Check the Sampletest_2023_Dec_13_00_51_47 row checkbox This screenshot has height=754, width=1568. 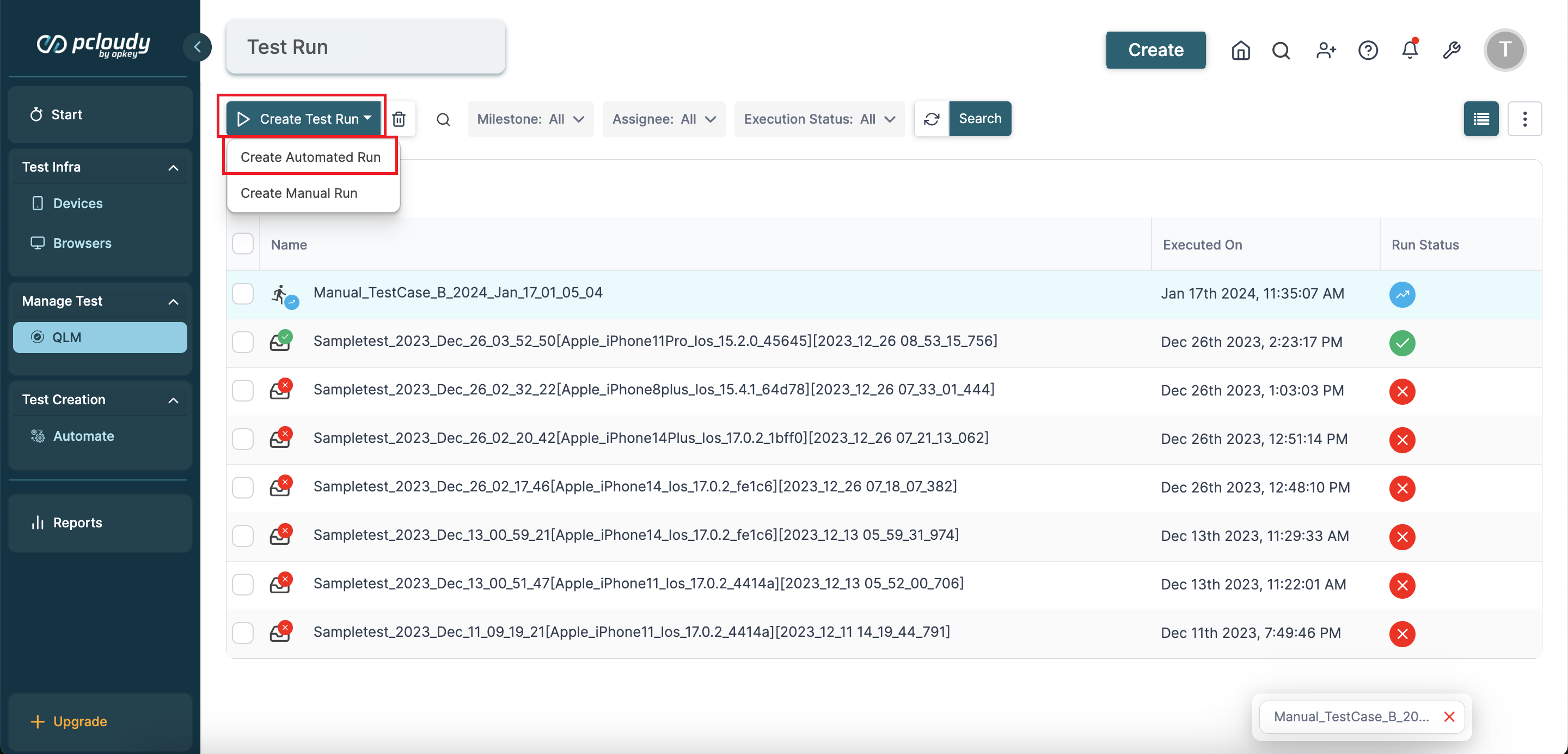(x=243, y=585)
